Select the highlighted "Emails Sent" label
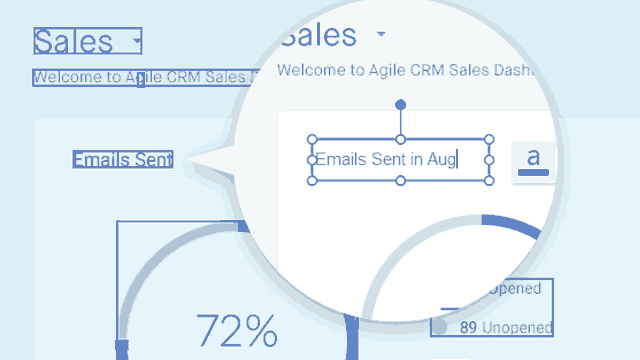This screenshot has height=360, width=640. pos(123,159)
